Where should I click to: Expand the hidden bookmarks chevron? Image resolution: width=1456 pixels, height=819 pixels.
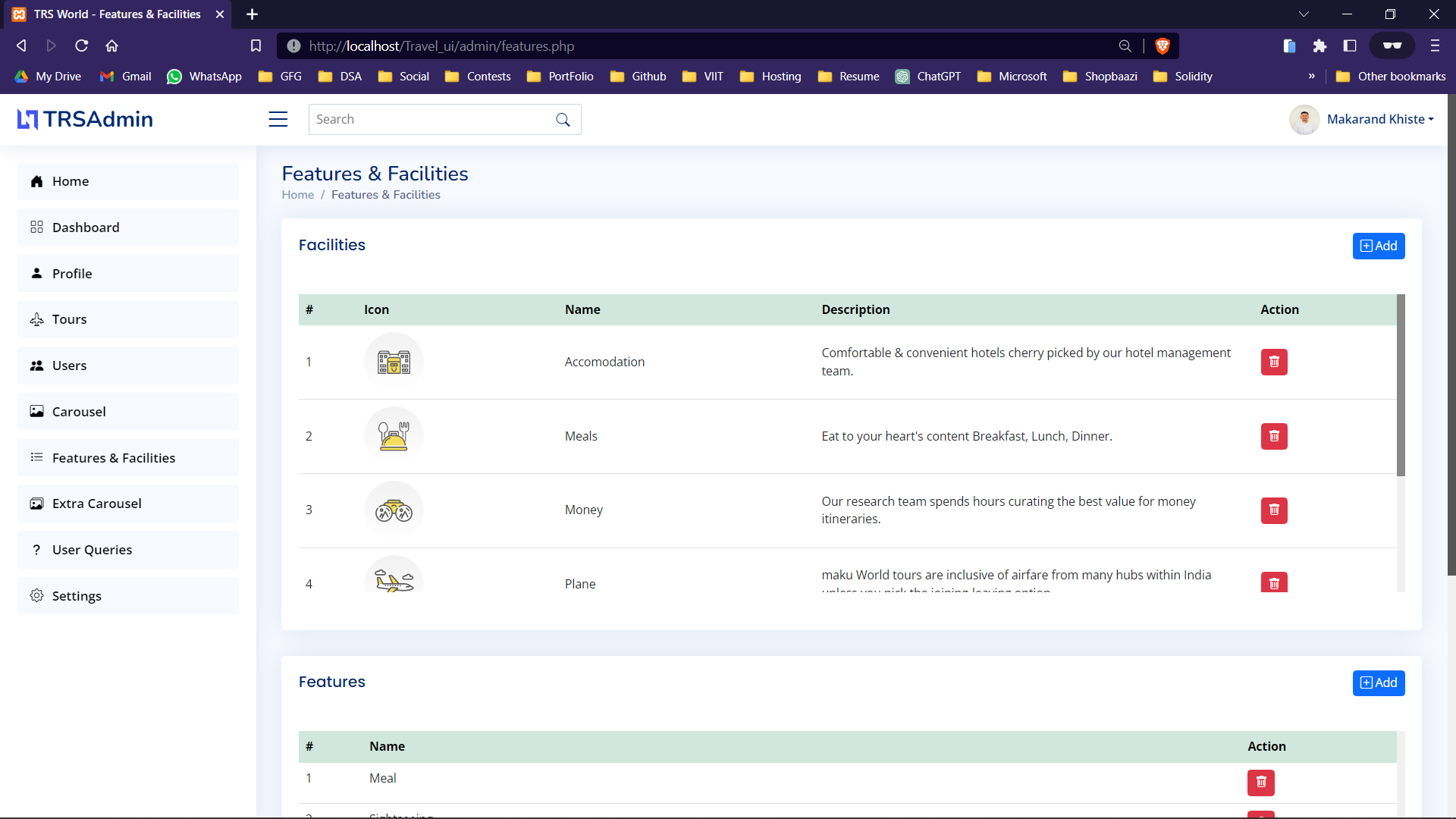(x=1311, y=77)
